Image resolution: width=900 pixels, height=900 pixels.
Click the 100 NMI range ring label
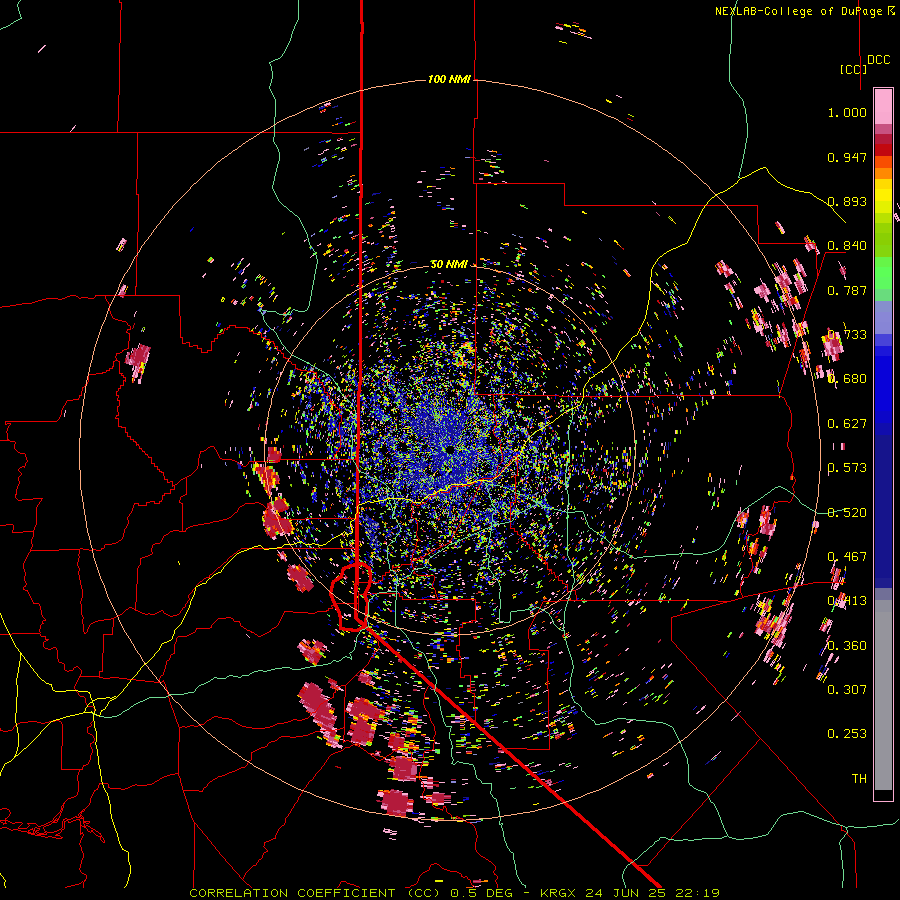[449, 79]
